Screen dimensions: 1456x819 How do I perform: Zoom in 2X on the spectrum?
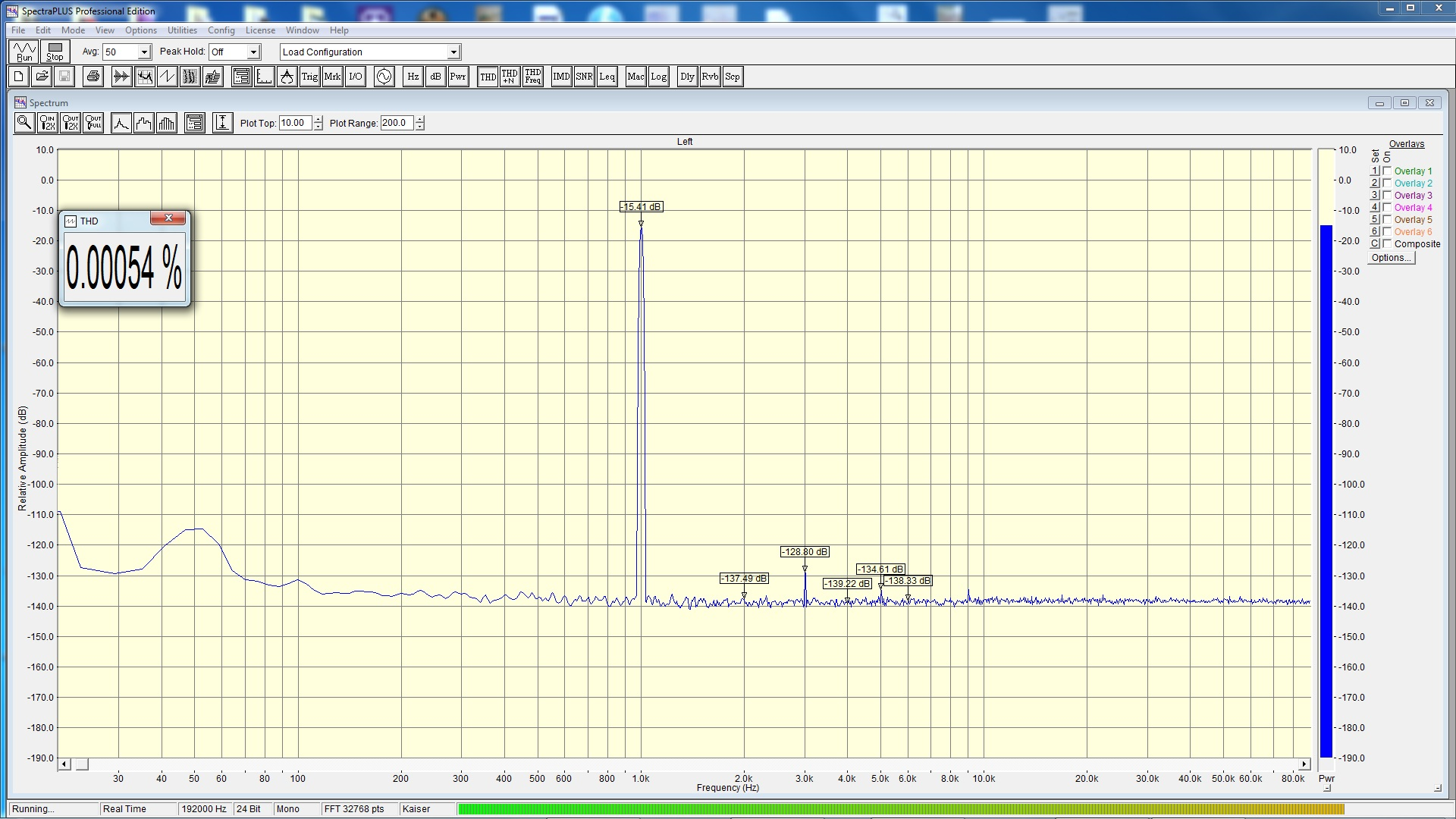(x=47, y=123)
